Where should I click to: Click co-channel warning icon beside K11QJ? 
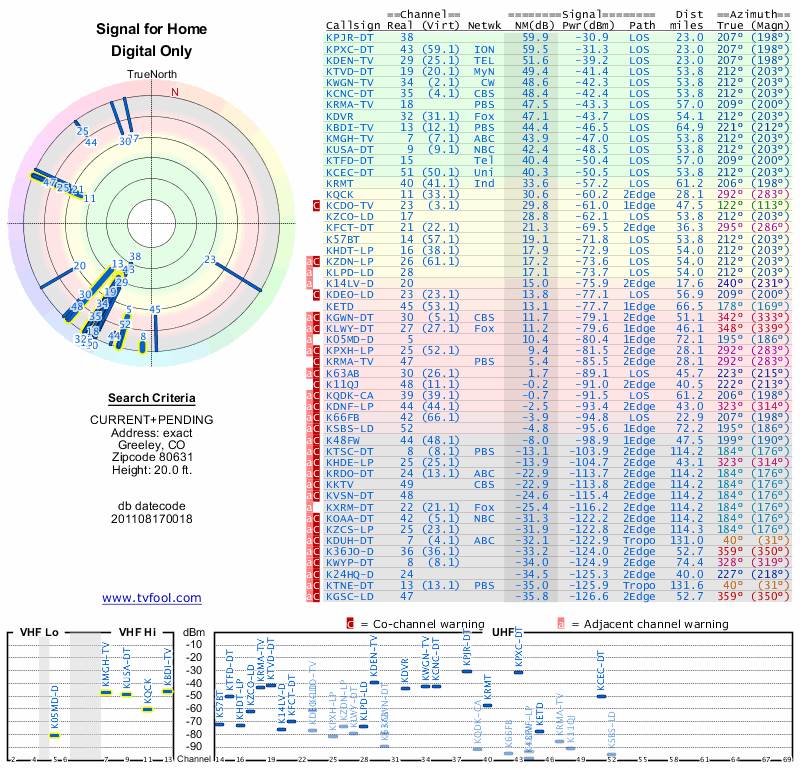pos(316,384)
